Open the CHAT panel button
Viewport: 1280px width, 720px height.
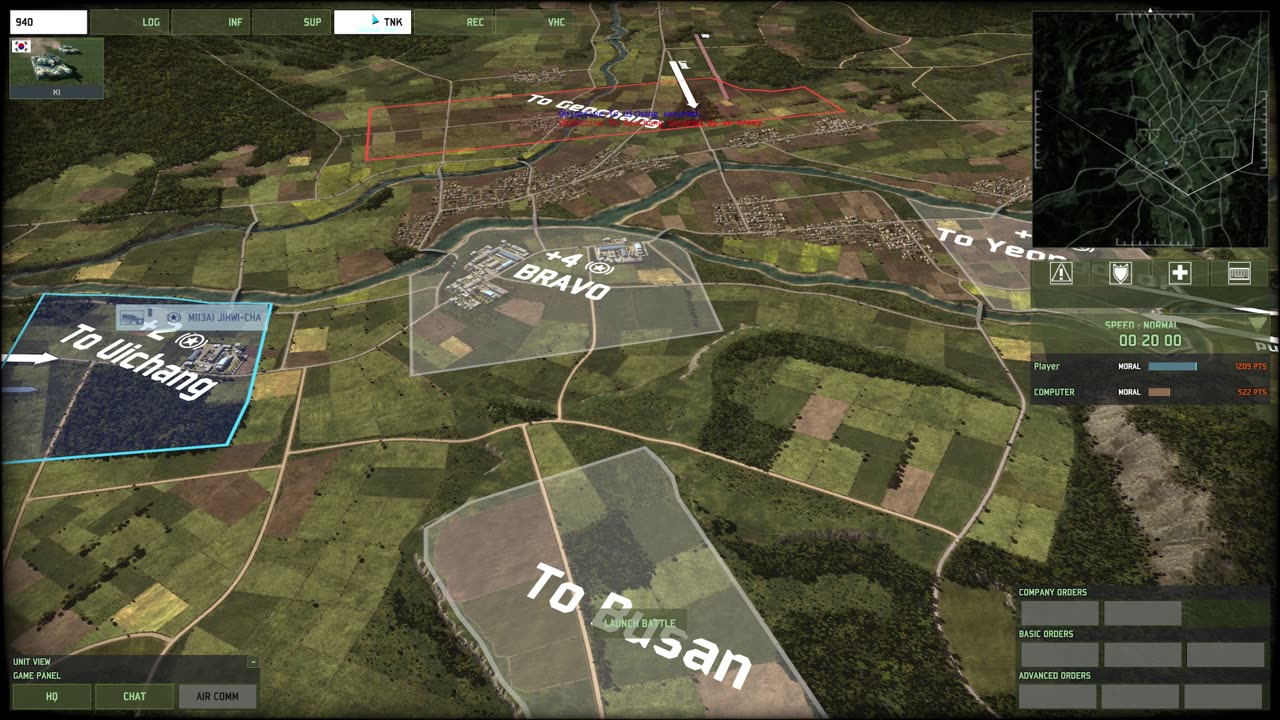click(134, 696)
